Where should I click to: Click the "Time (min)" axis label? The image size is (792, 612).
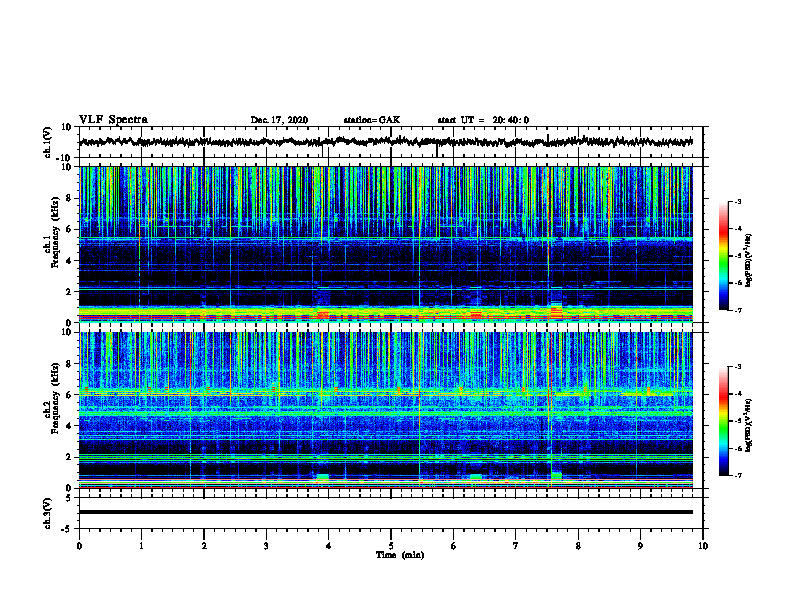[x=400, y=555]
